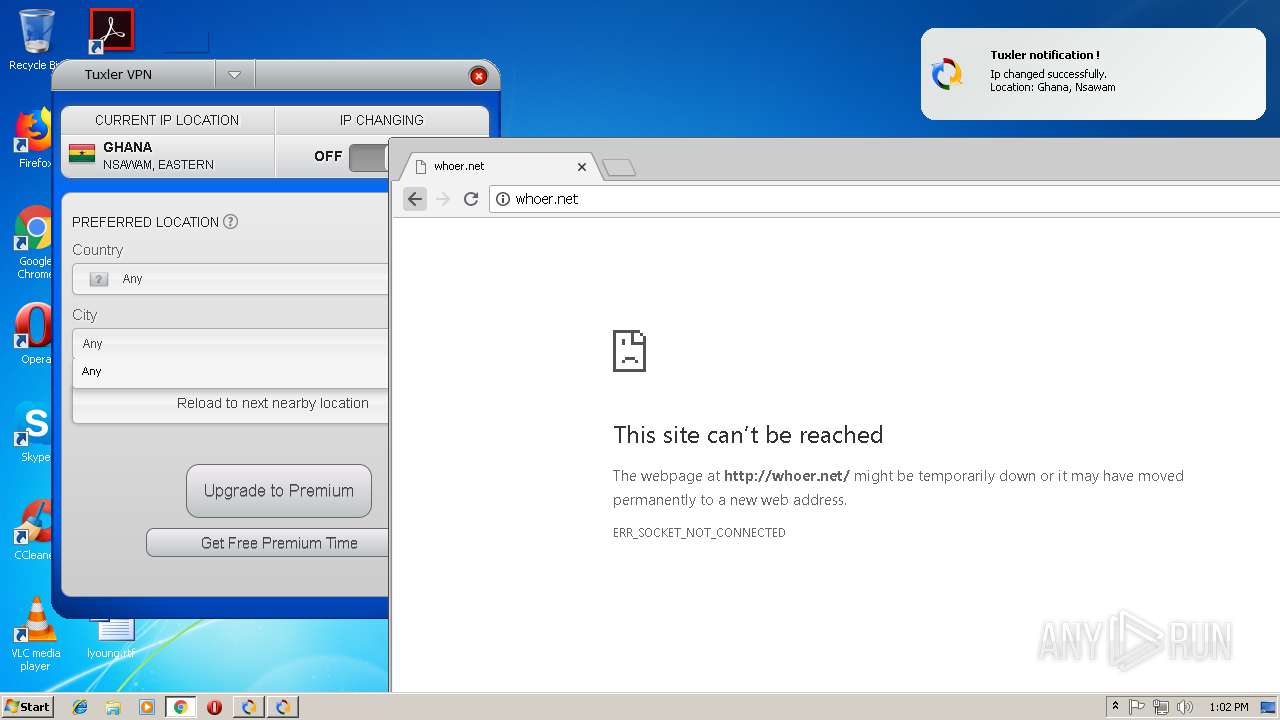Click the site info icon in address bar
1280x720 pixels.
tap(503, 199)
